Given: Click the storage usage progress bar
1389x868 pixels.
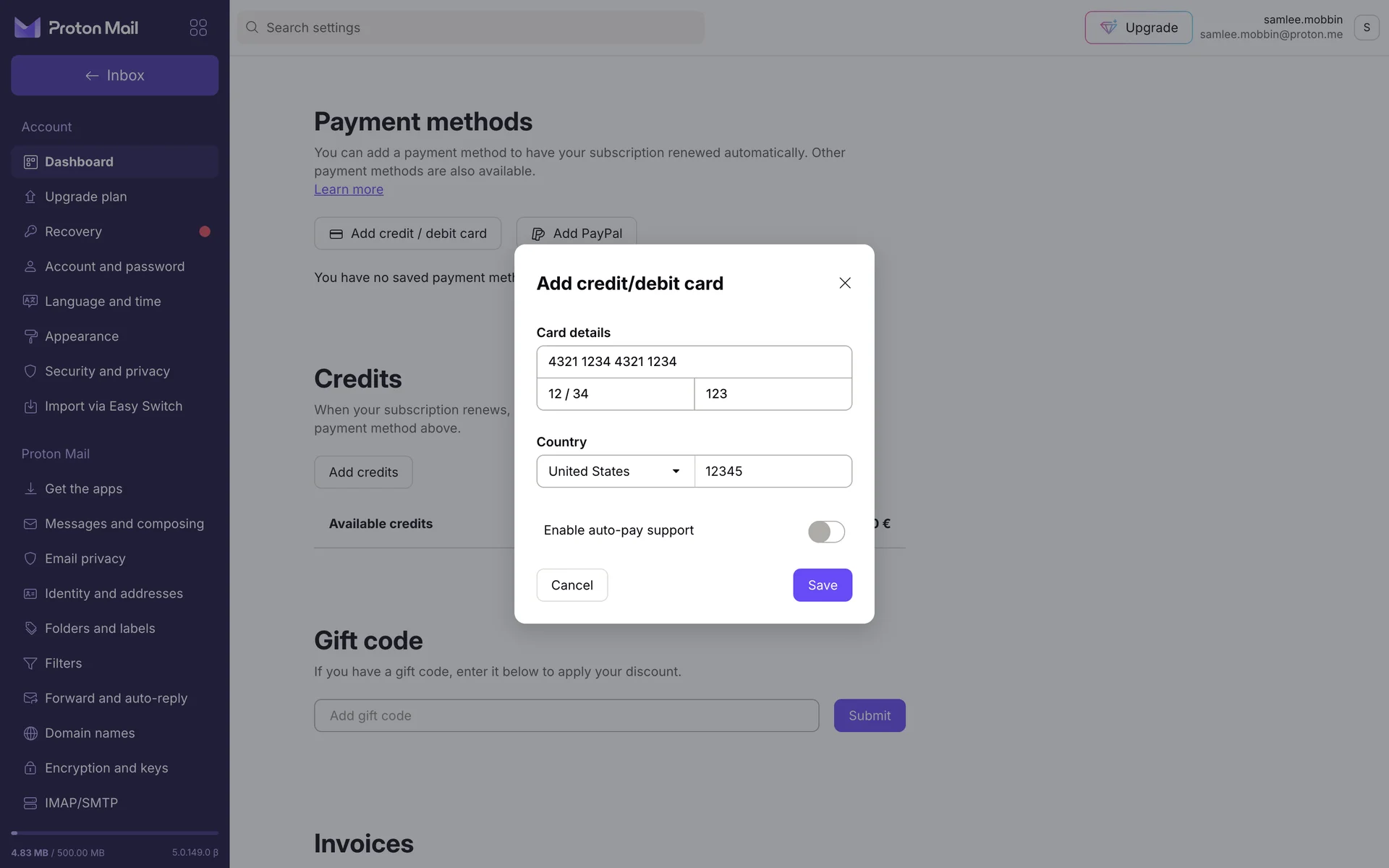Looking at the screenshot, I should pyautogui.click(x=114, y=833).
